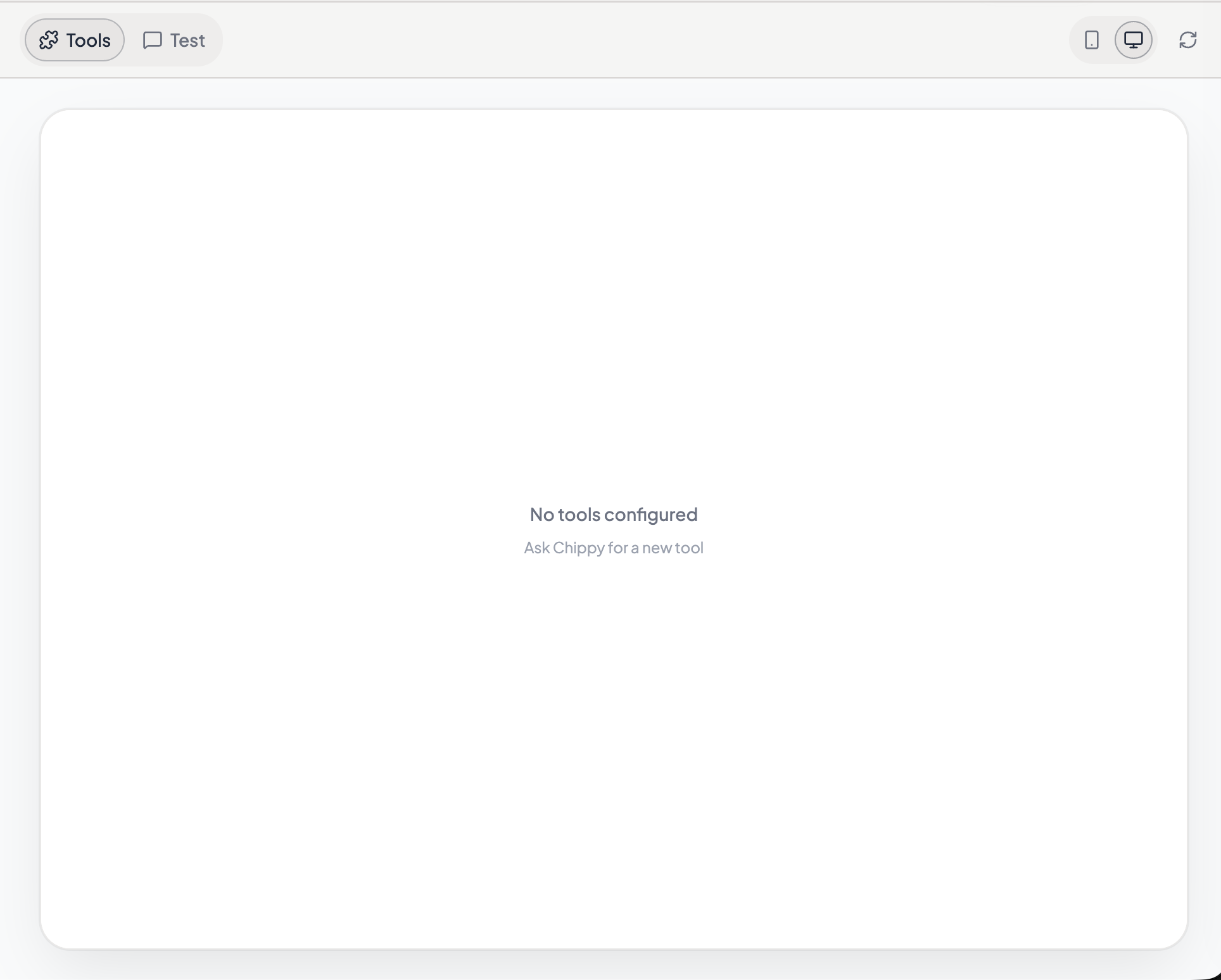
Task: Select the desktop preview icon
Action: (x=1134, y=40)
